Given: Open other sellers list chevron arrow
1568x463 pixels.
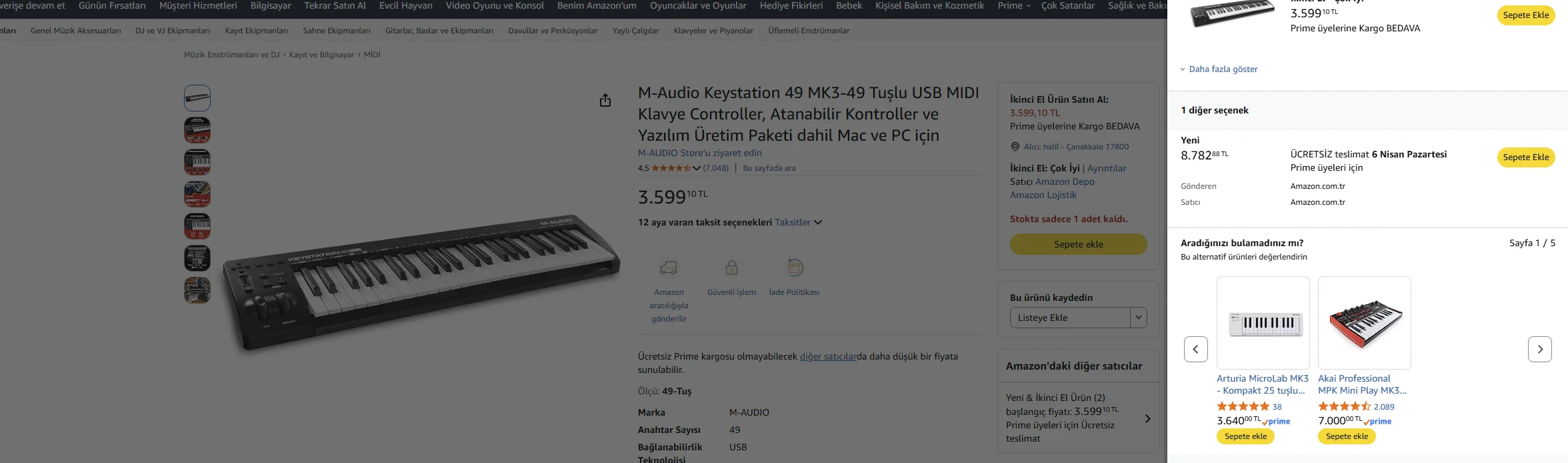Looking at the screenshot, I should click(1147, 419).
